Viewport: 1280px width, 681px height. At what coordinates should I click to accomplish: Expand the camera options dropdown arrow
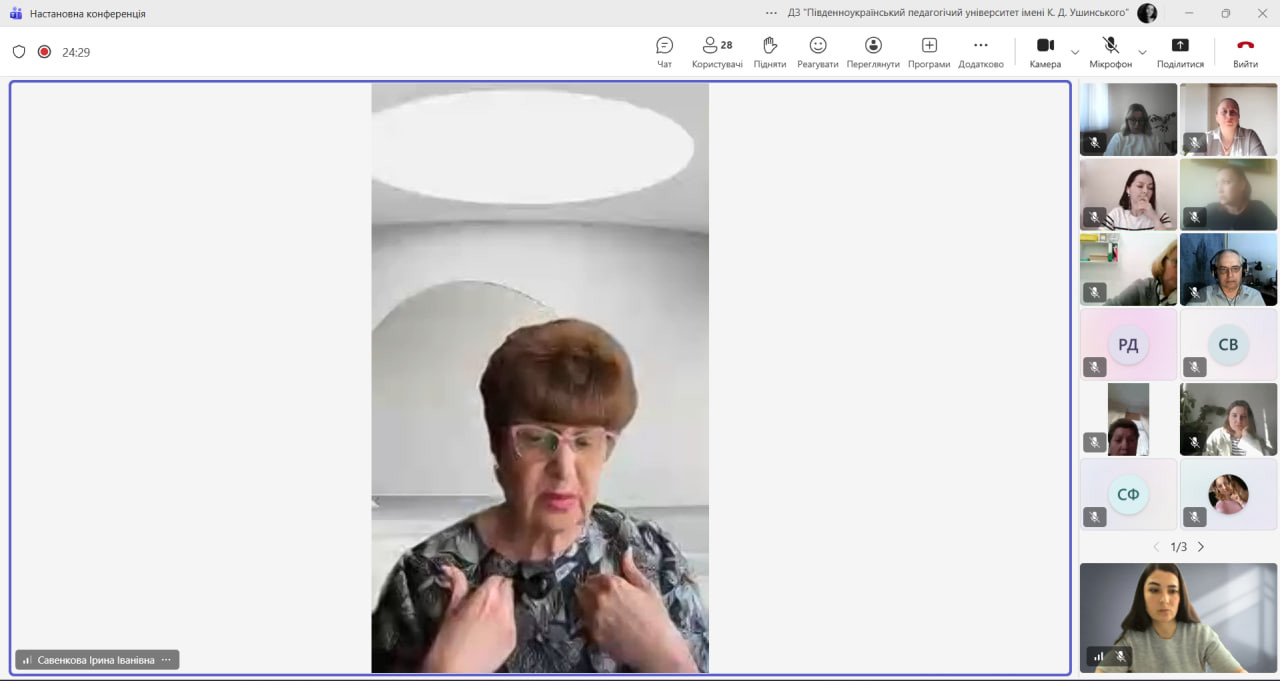(1075, 52)
